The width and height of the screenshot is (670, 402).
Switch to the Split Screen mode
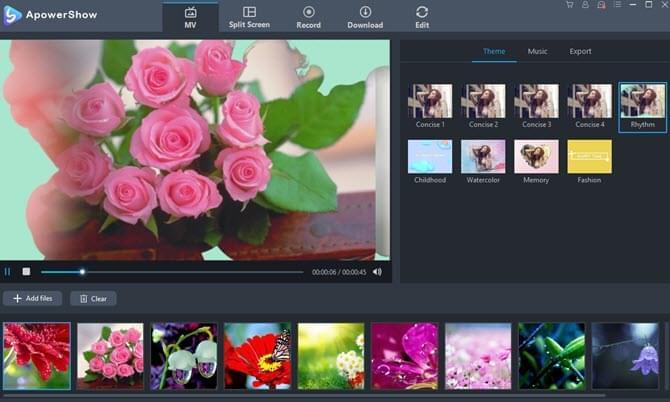[x=249, y=17]
